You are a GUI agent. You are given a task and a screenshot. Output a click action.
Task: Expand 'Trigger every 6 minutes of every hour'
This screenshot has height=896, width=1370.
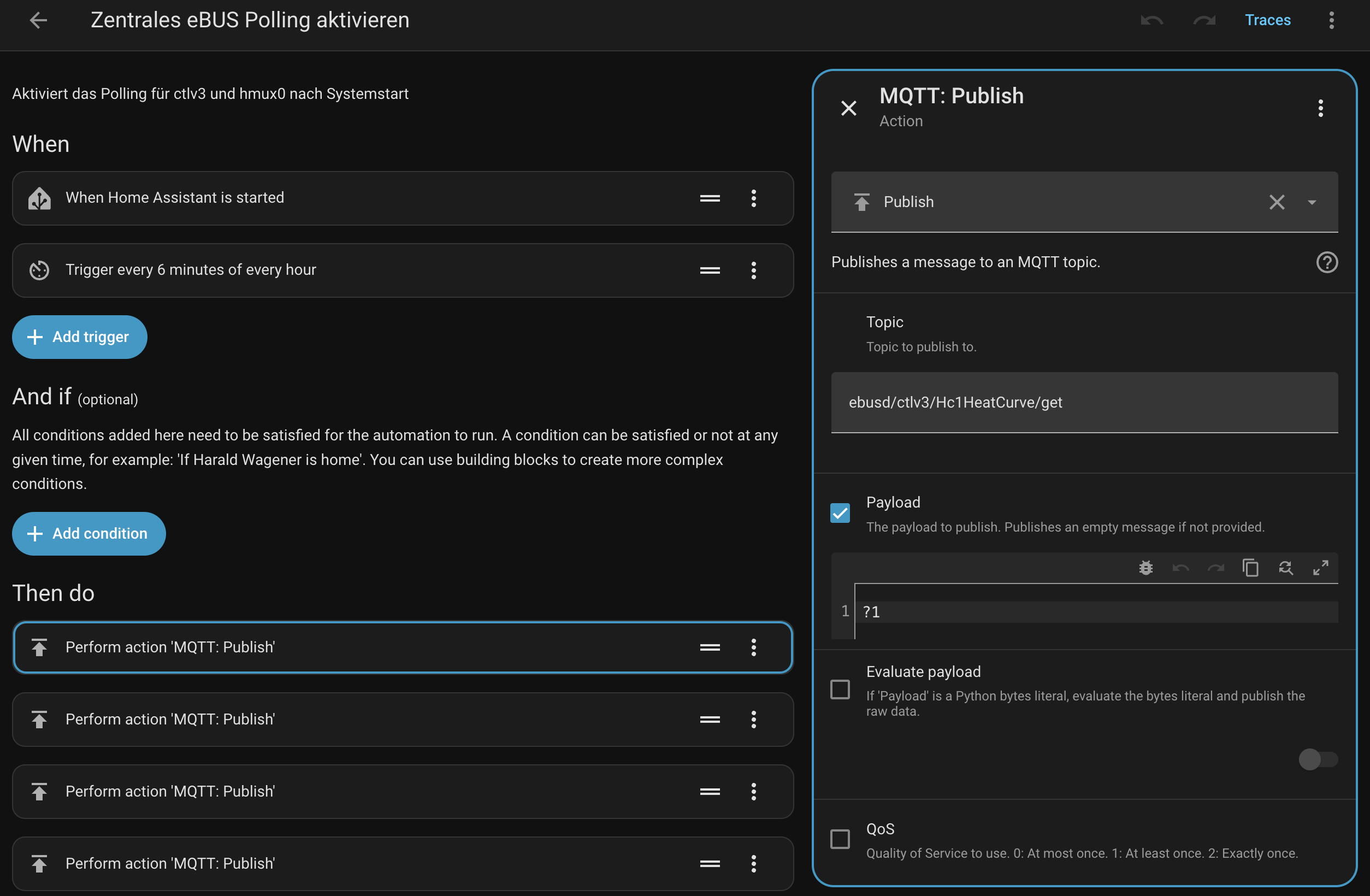(403, 270)
